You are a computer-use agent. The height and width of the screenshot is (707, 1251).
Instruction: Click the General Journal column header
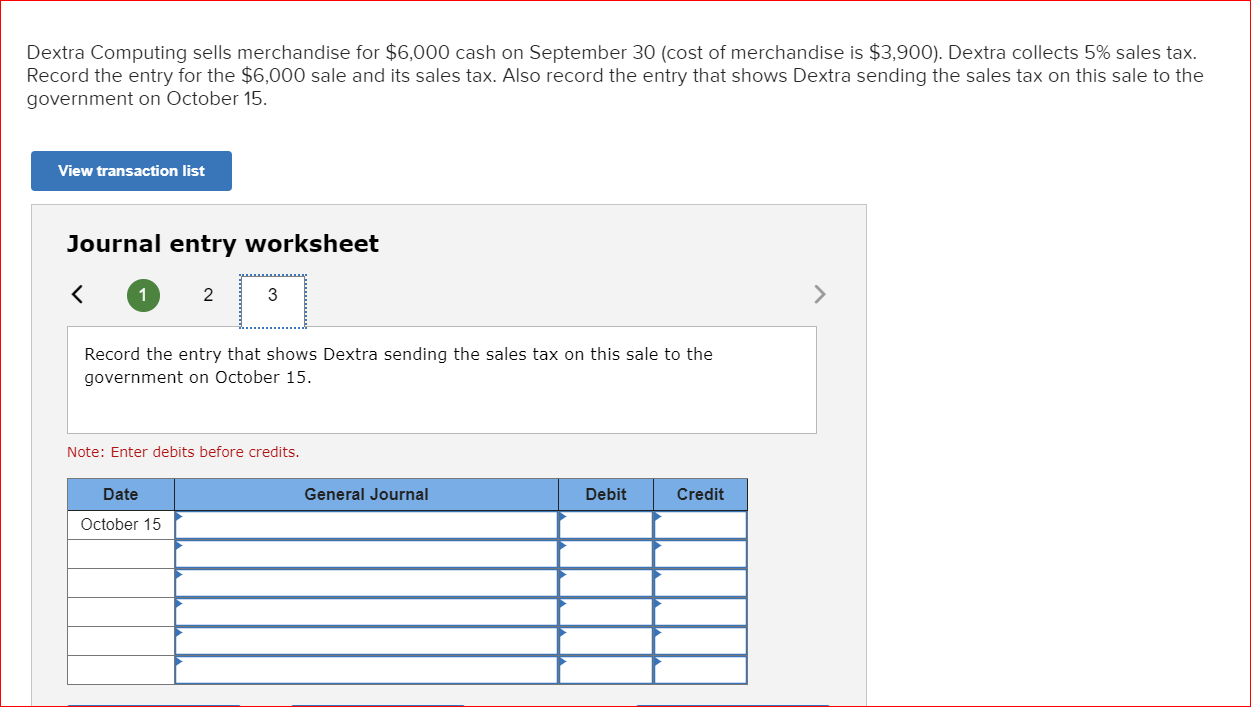tap(367, 494)
